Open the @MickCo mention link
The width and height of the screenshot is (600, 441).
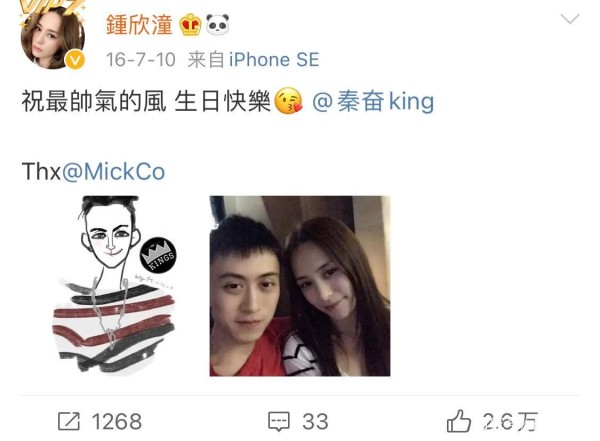(113, 171)
